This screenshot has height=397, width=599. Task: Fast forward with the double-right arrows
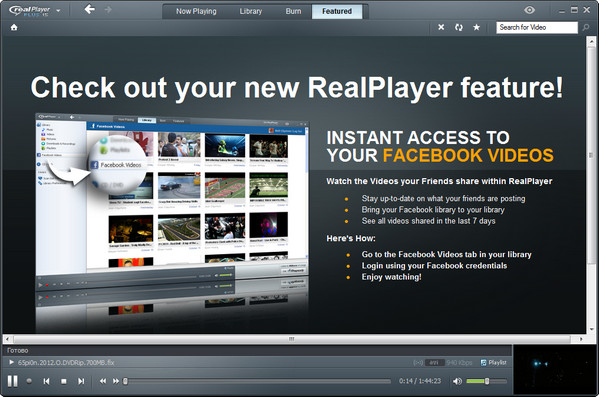point(116,381)
